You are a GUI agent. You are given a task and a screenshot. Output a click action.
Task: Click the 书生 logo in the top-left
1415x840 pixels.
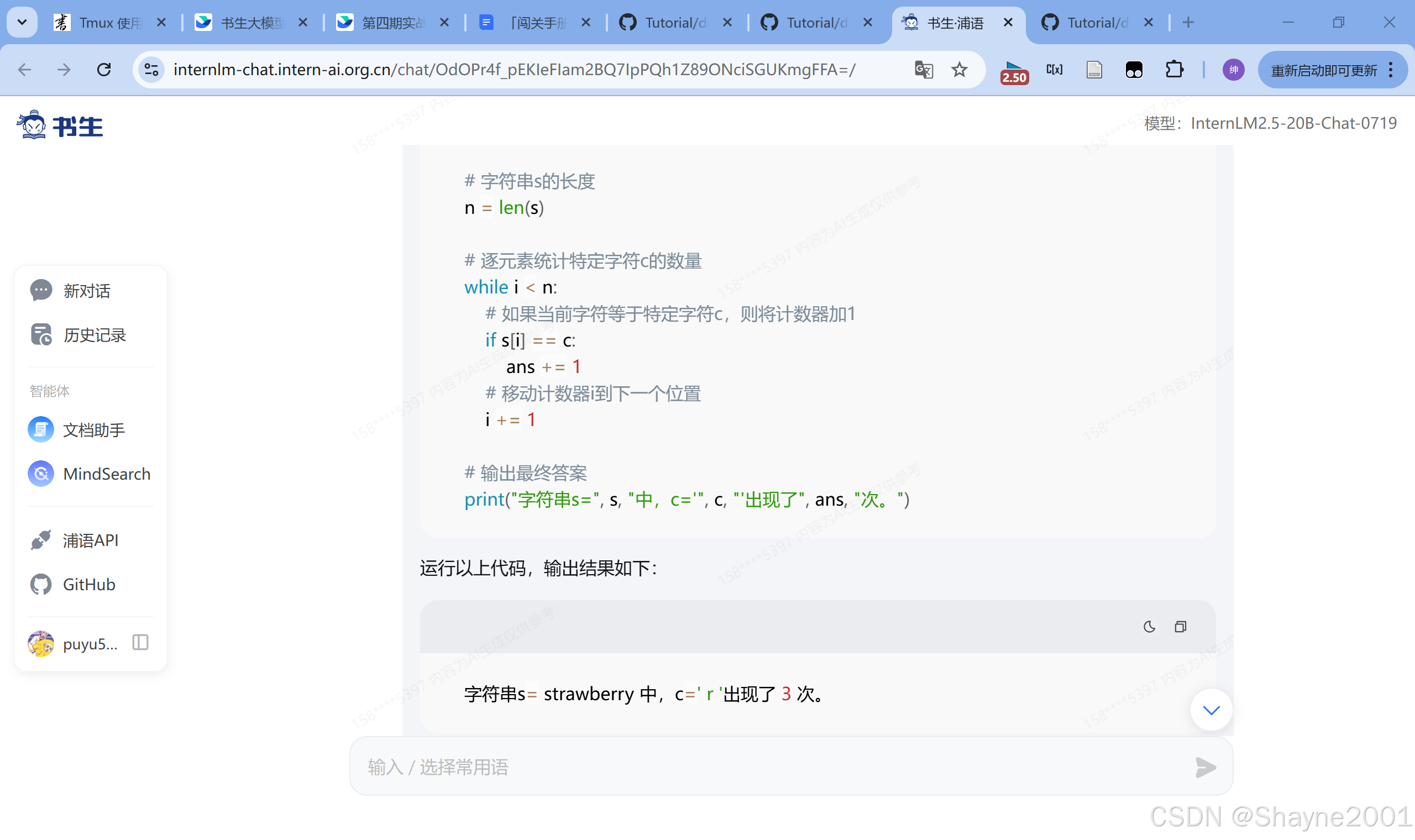click(60, 124)
